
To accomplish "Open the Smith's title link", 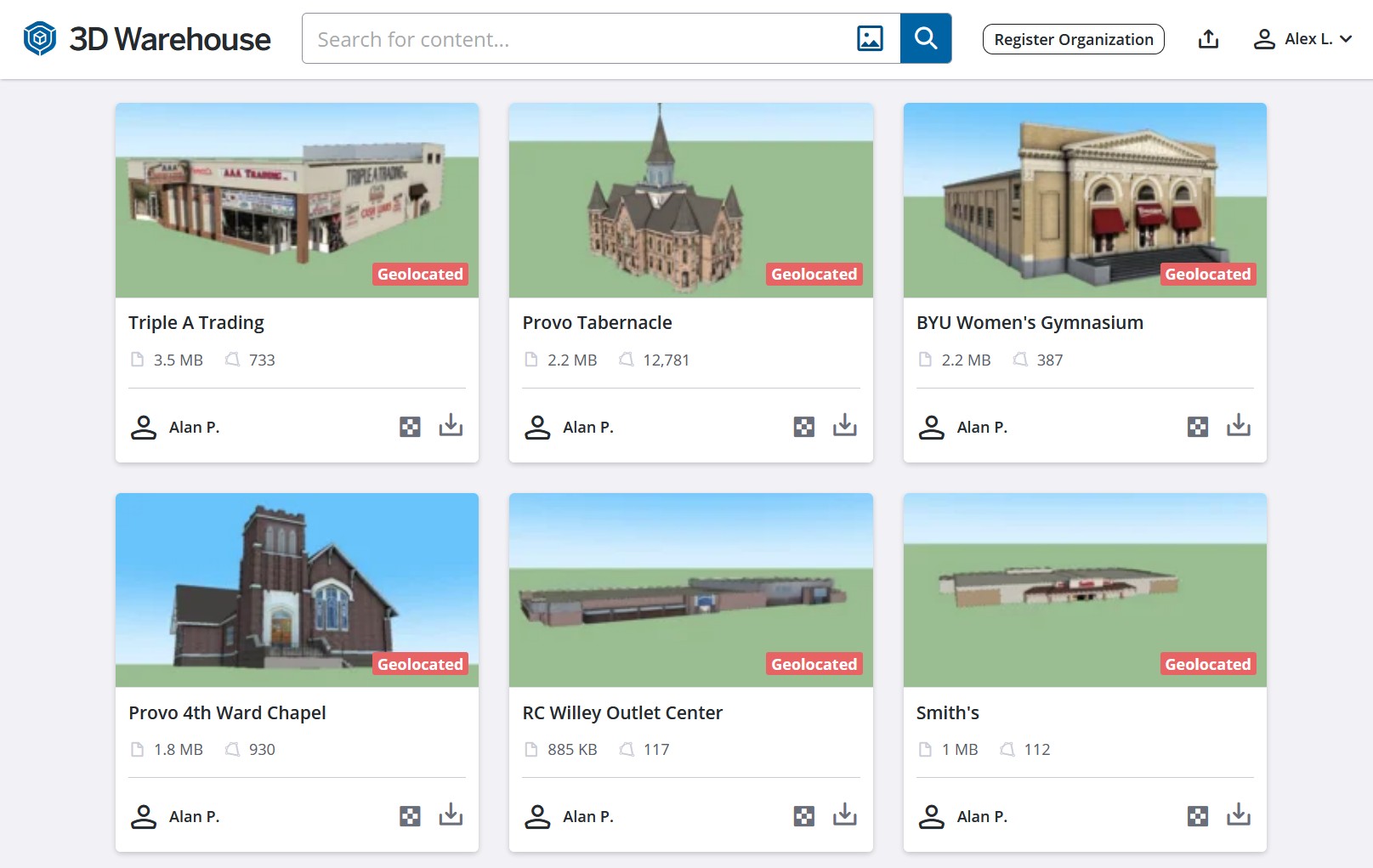I will click(x=948, y=712).
